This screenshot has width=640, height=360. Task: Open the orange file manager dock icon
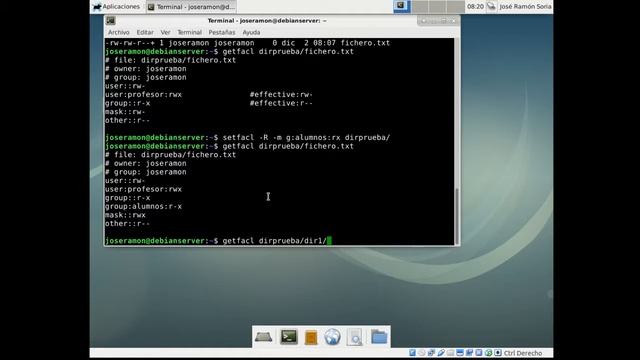311,338
